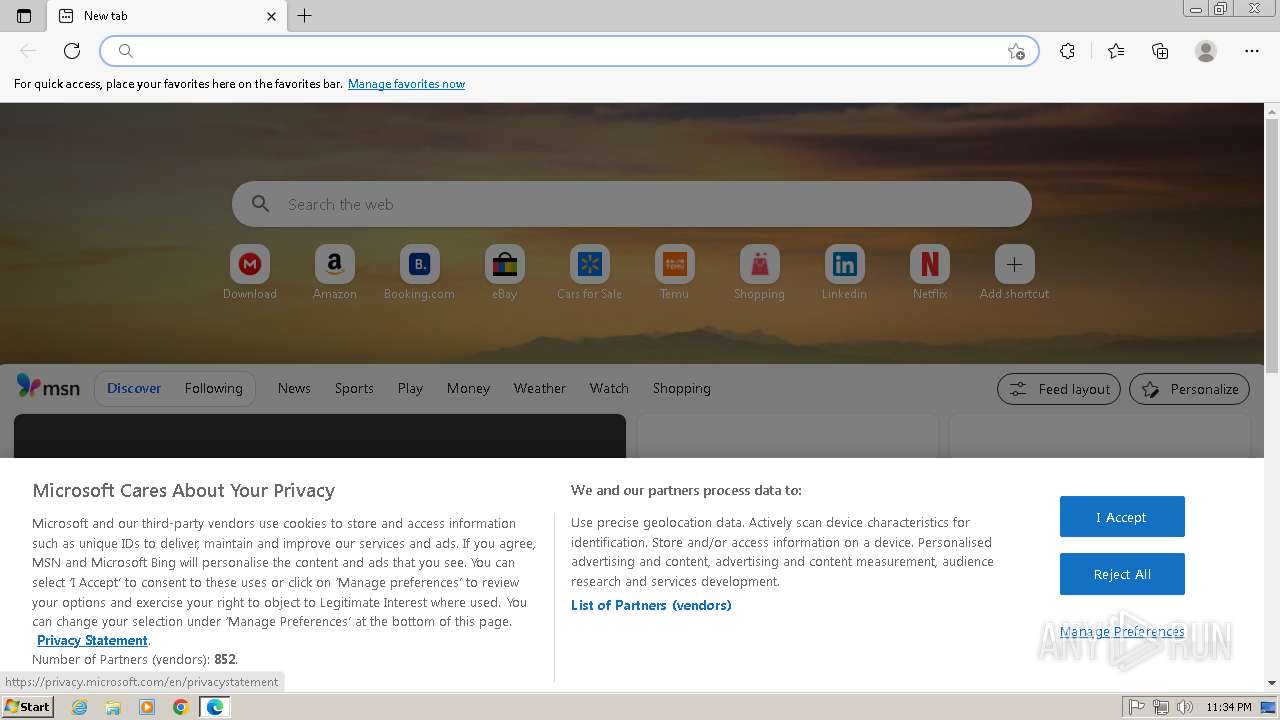Screen dimensions: 1280x720
Task: Launch Chrome from taskbar
Action: (180, 707)
